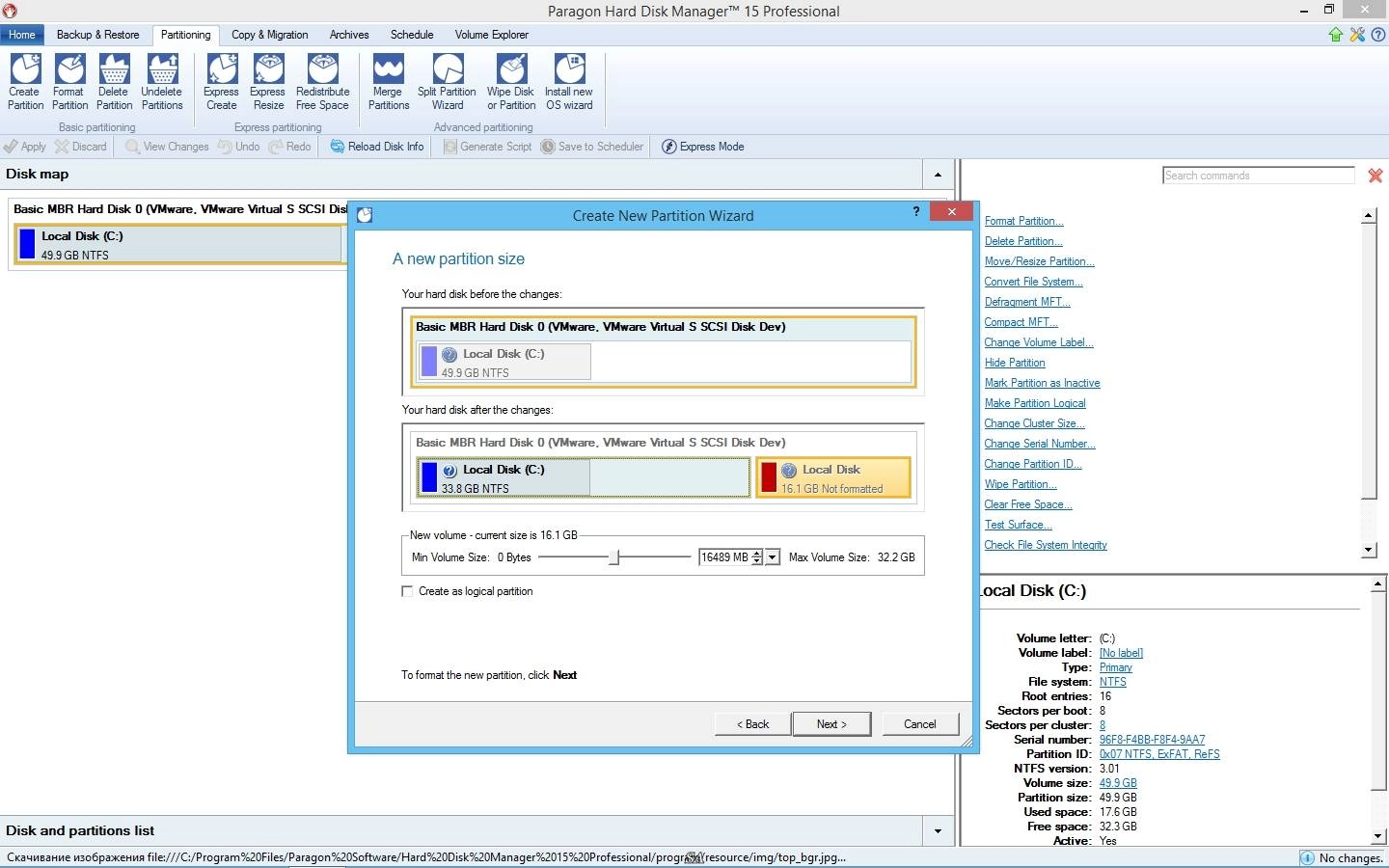The height and width of the screenshot is (868, 1389).
Task: Click the volume size slider handle
Action: 613,557
